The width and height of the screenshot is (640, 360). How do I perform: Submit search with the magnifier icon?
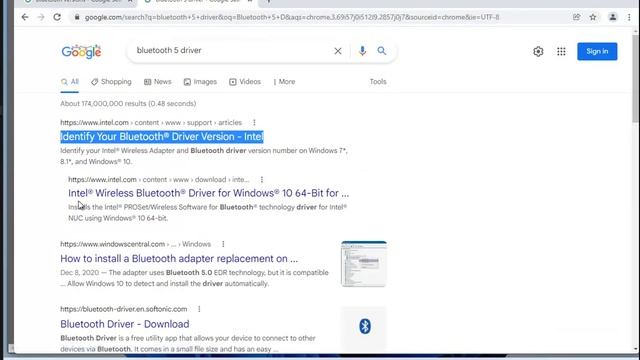(382, 51)
